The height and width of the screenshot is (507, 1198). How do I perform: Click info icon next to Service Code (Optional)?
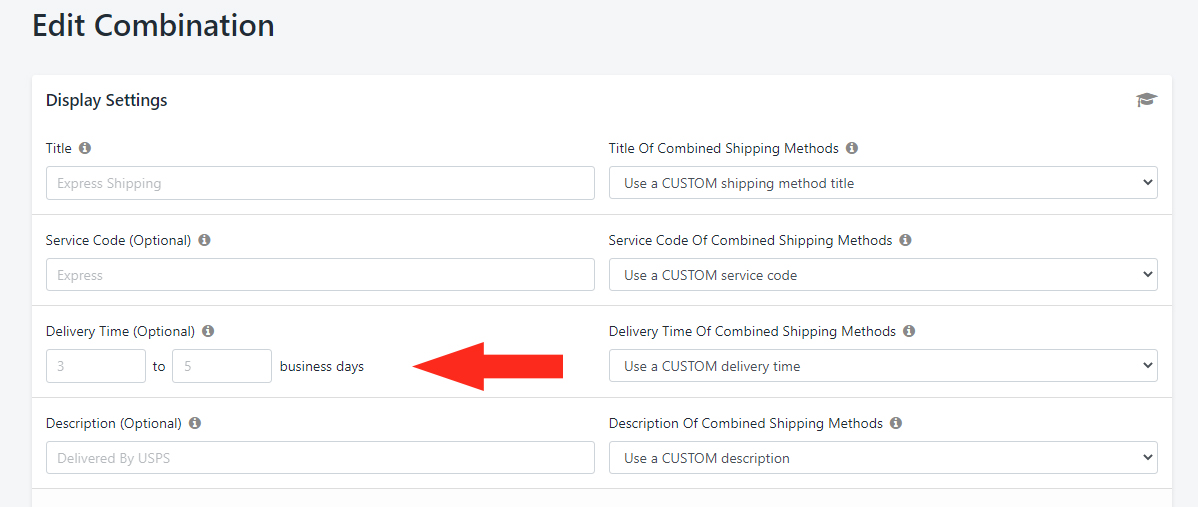point(204,240)
